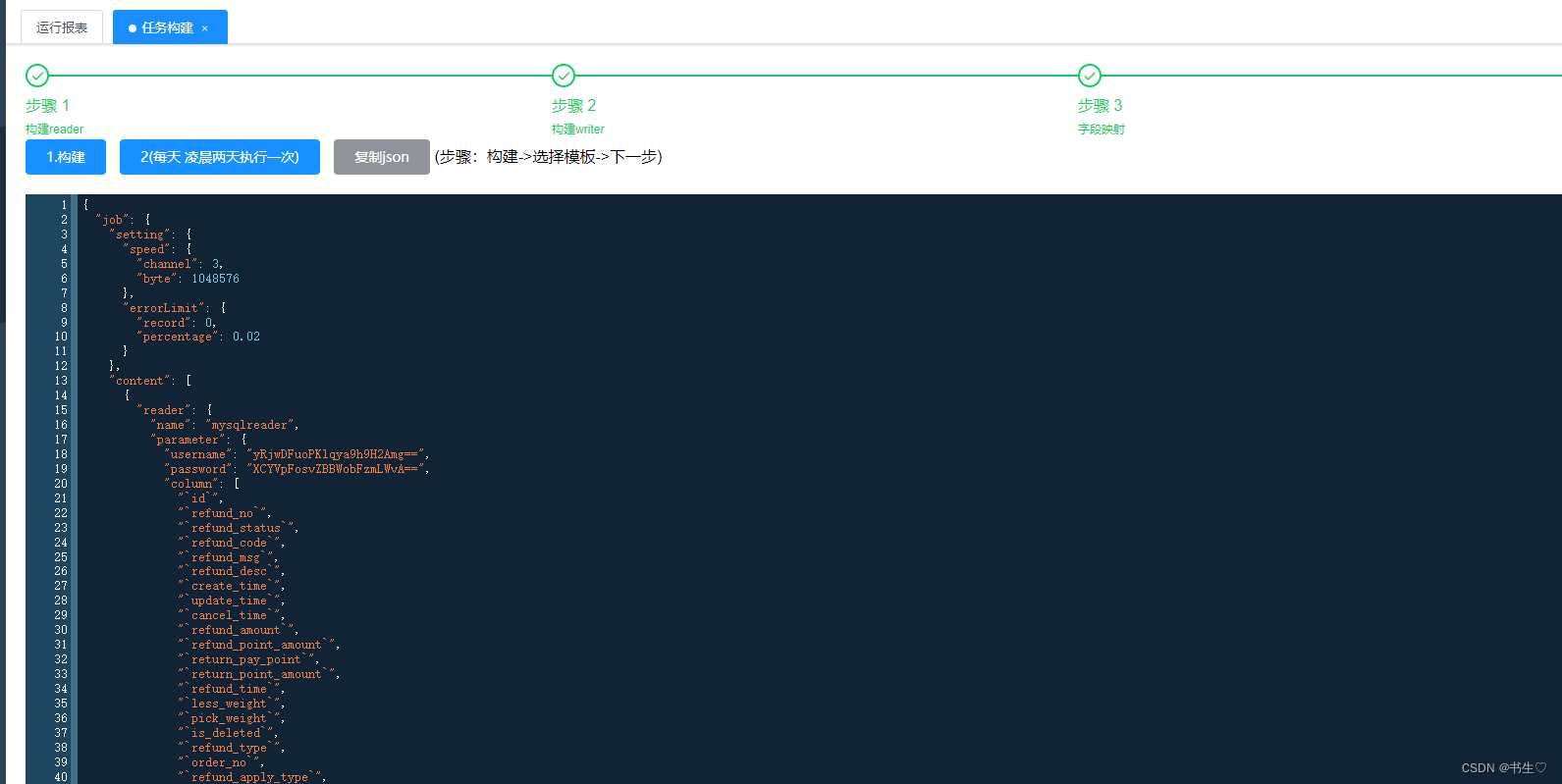The height and width of the screenshot is (784, 1562).
Task: Click the `refund_msg` column entry
Action: coord(227,557)
